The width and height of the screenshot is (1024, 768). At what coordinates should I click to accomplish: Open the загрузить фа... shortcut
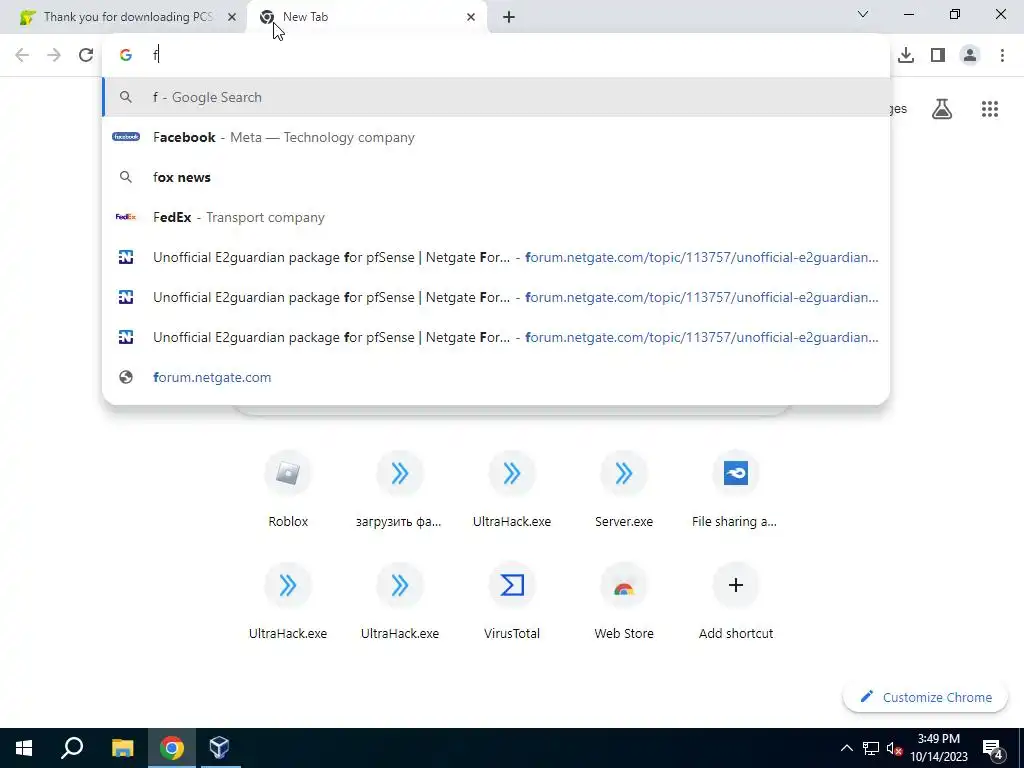400,490
